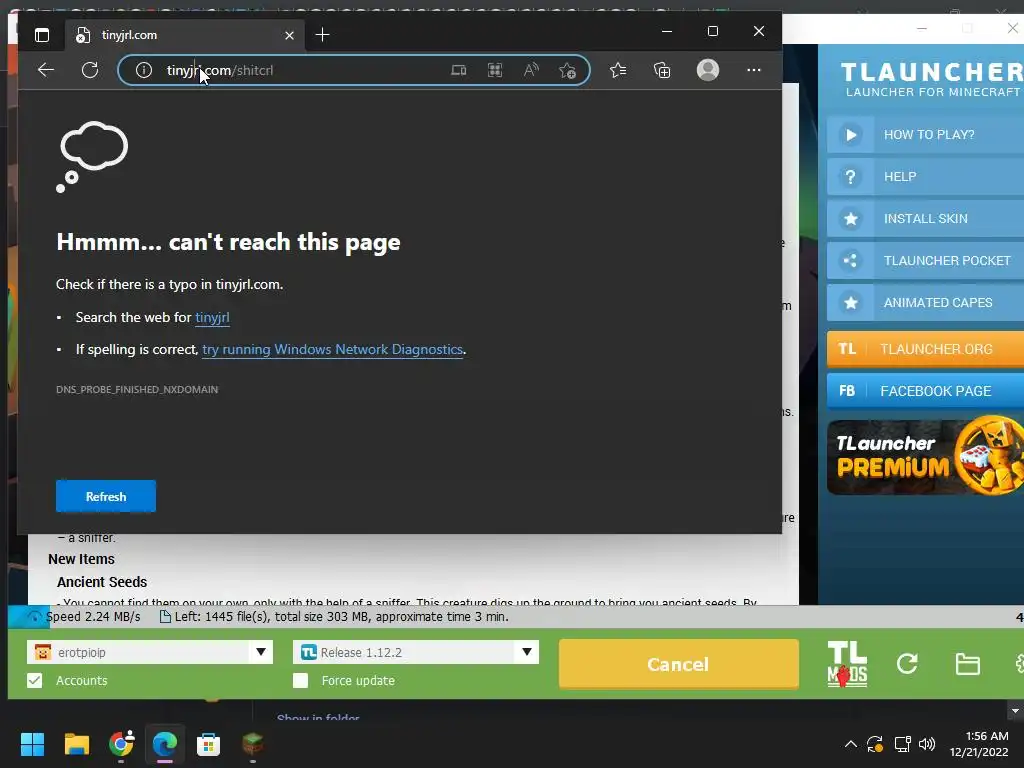Viewport: 1024px width, 768px height.
Task: Go back in the Edge browser
Action: 46,70
